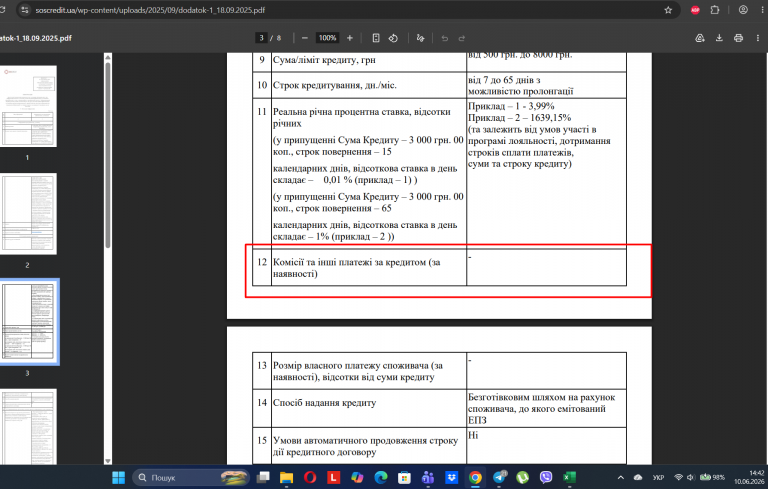768x489 pixels.
Task: Click text 'Комісії та інші платежі за кредитом'
Action: [350, 262]
